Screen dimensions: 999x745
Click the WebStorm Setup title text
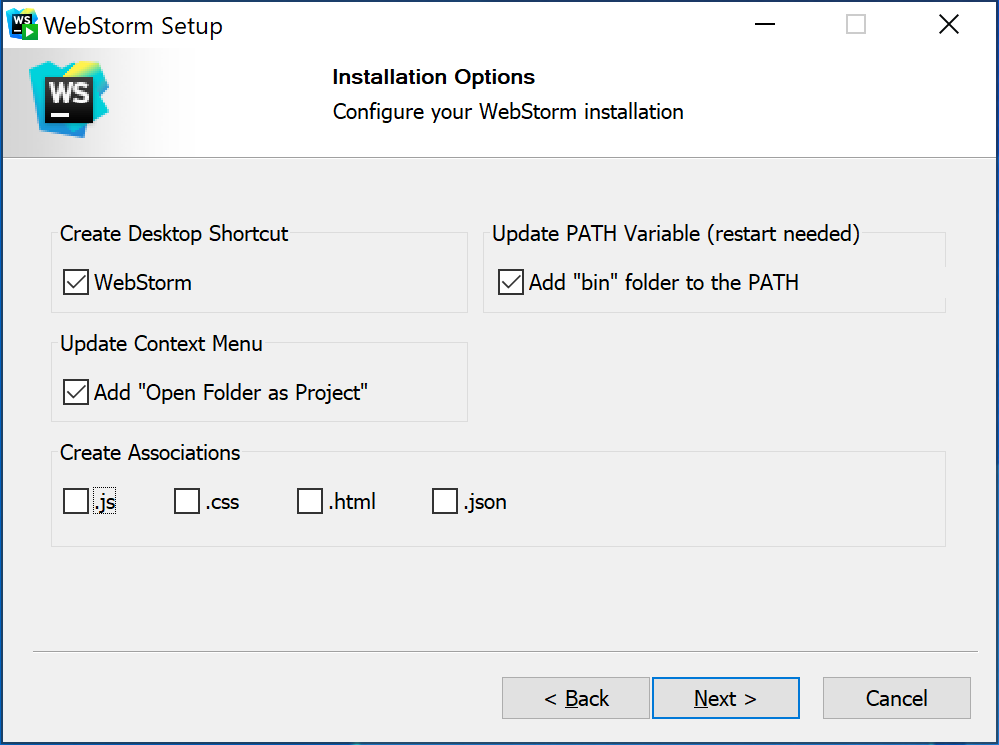(134, 25)
